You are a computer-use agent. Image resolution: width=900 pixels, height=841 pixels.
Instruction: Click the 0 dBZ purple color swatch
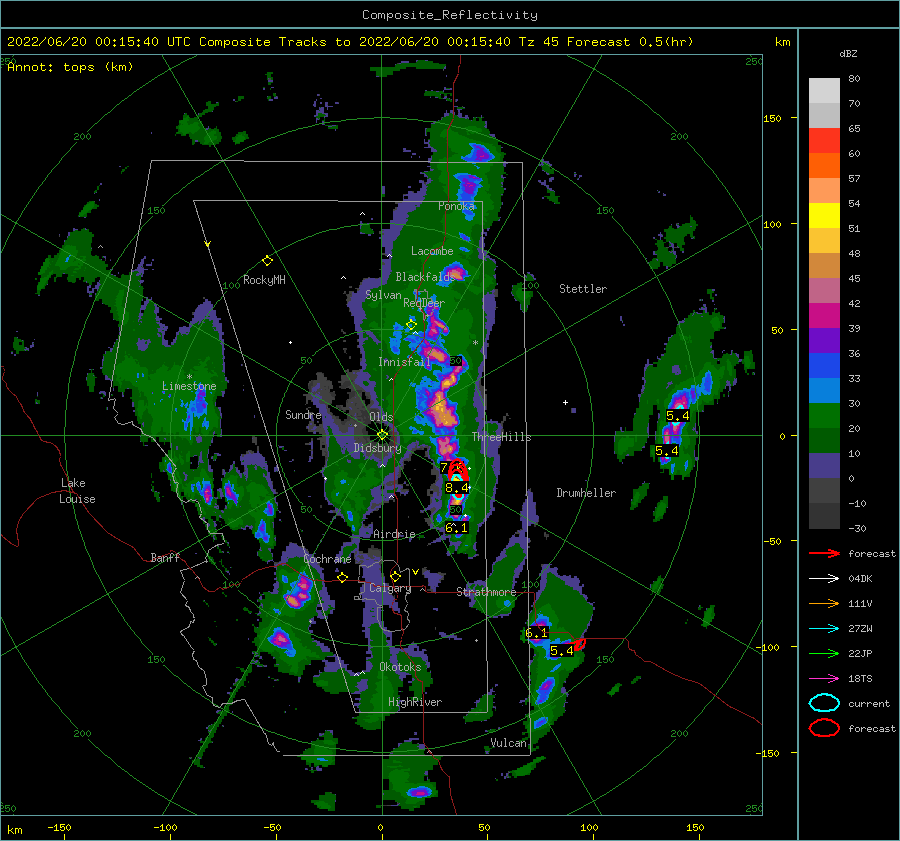coord(824,465)
